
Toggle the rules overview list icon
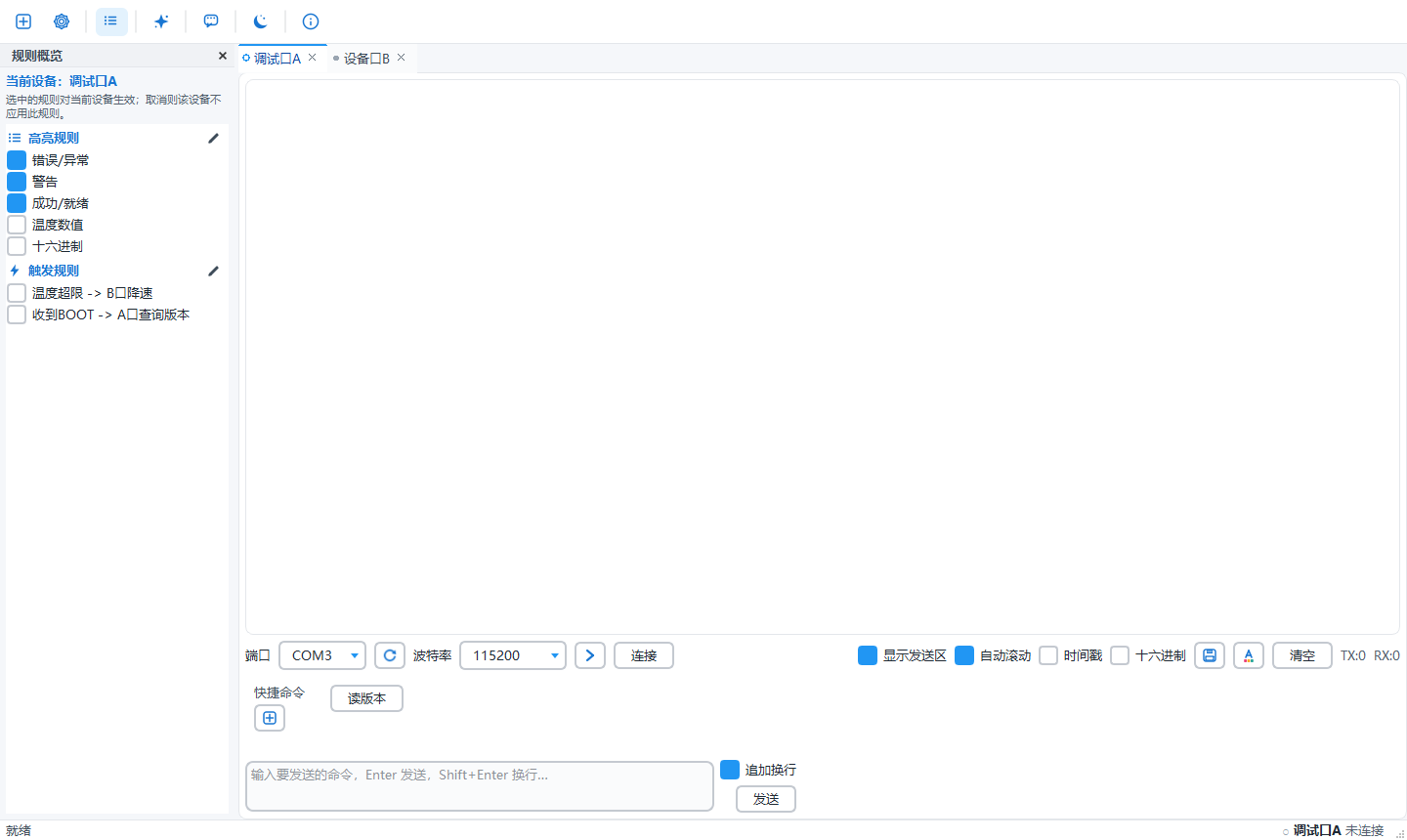coord(111,21)
